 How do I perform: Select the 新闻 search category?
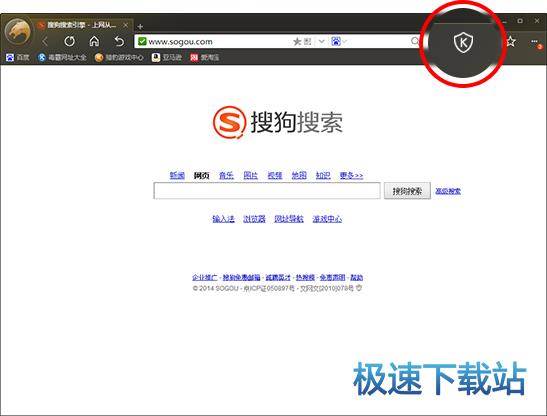(177, 175)
